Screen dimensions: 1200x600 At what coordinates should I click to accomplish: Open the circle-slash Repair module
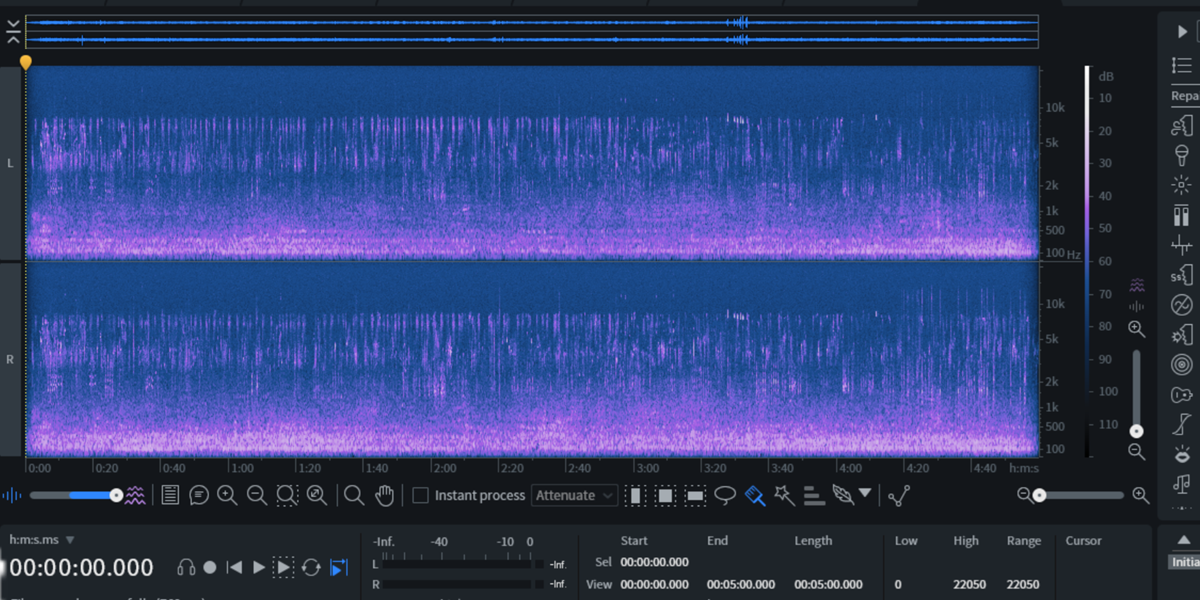[1182, 305]
